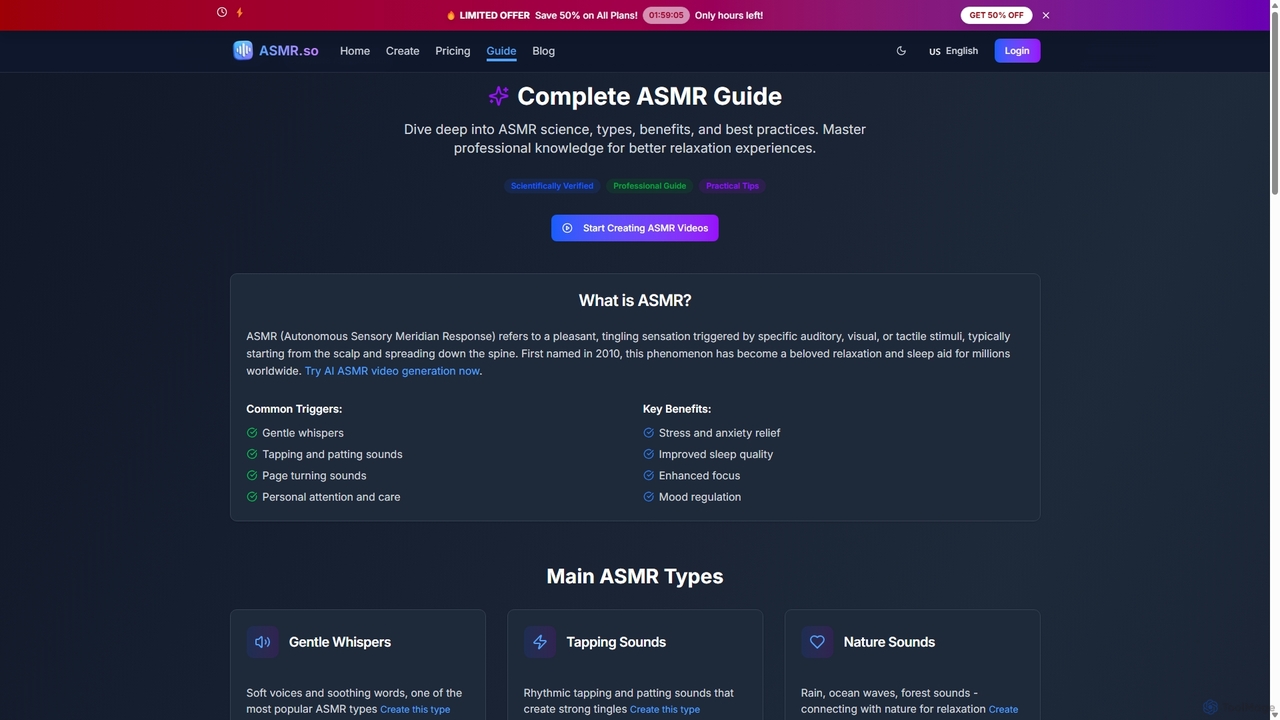Screen dimensions: 1280x720
Task: Open the Blog page
Action: (544, 51)
